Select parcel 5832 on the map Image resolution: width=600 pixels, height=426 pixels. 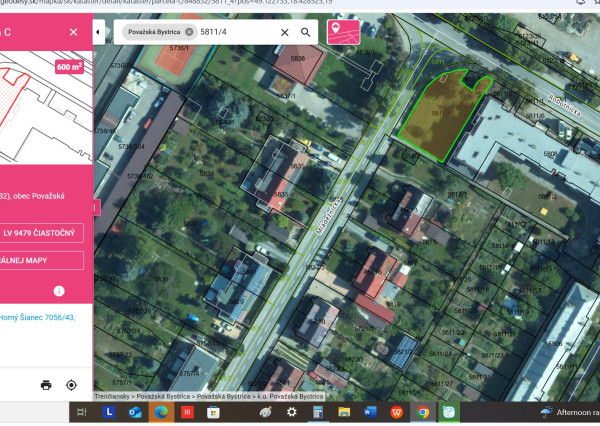click(x=190, y=224)
